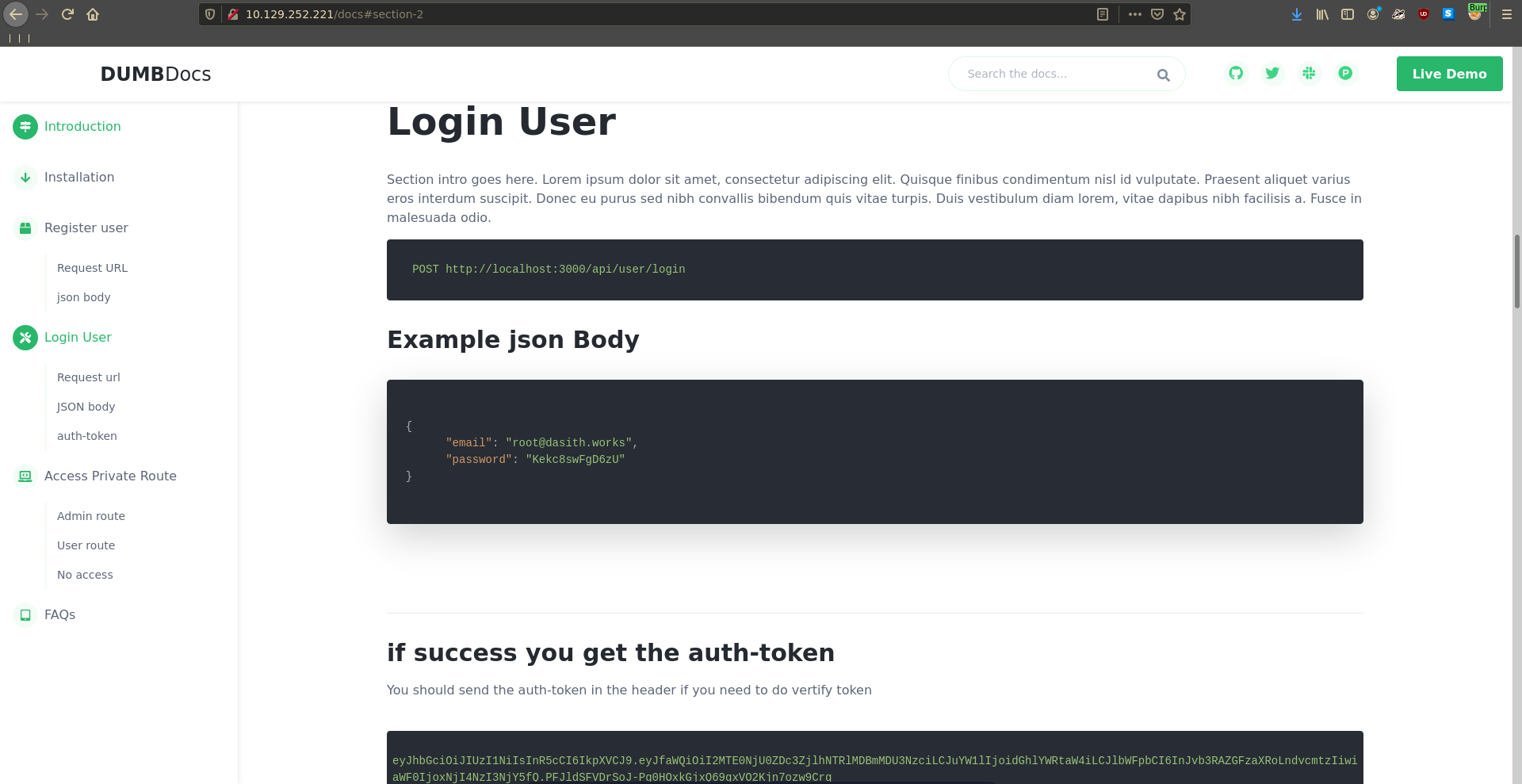Screen dimensions: 1522x784
Task: Click the Slack icon in header
Action: 1309,74
